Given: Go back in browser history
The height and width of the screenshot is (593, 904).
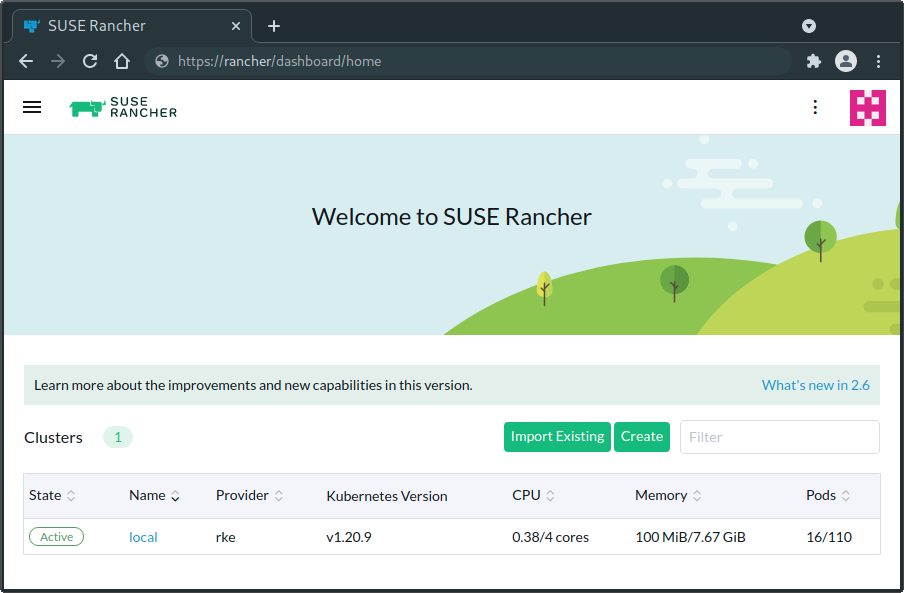Looking at the screenshot, I should [x=26, y=61].
